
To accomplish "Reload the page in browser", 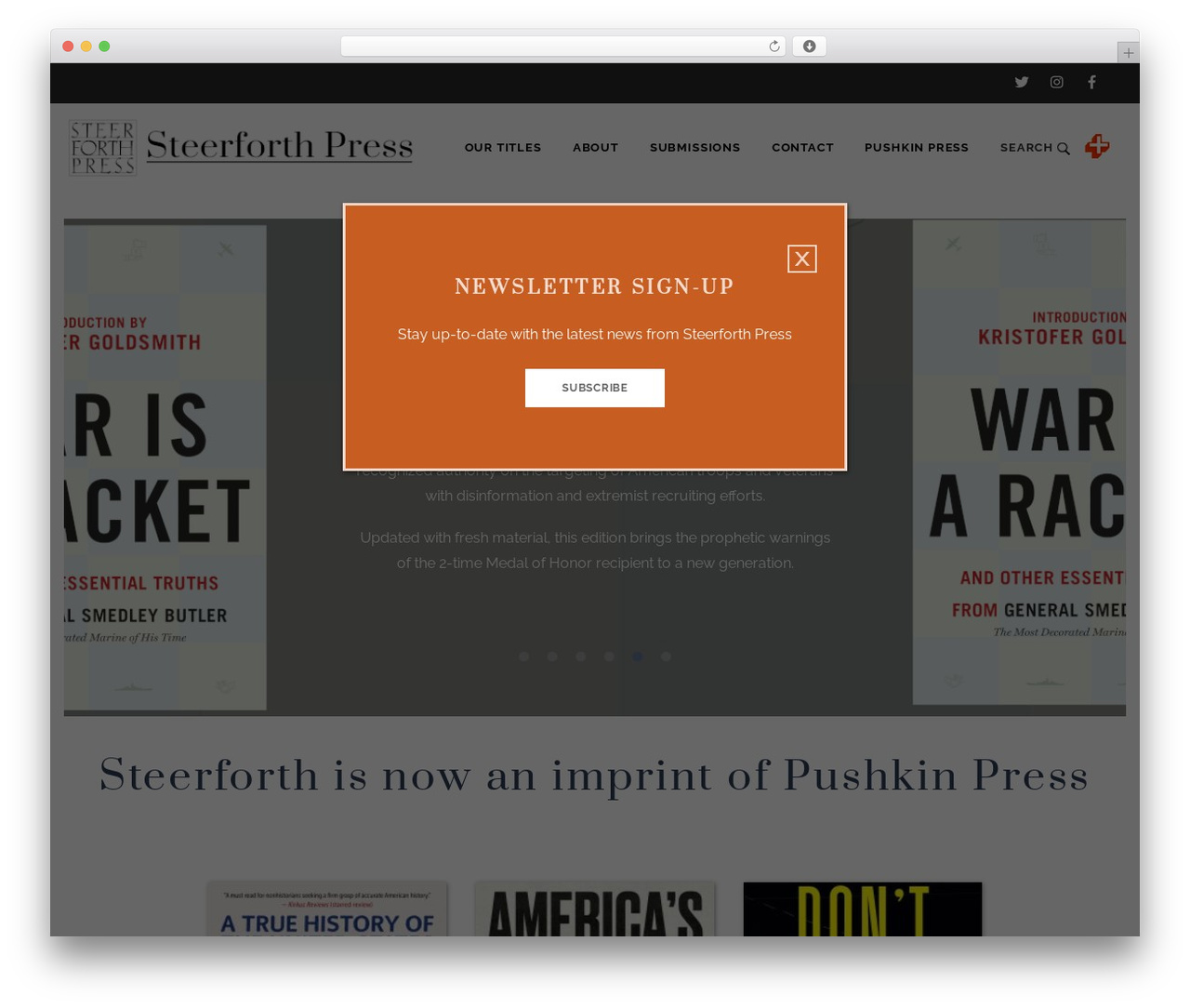I will click(774, 46).
